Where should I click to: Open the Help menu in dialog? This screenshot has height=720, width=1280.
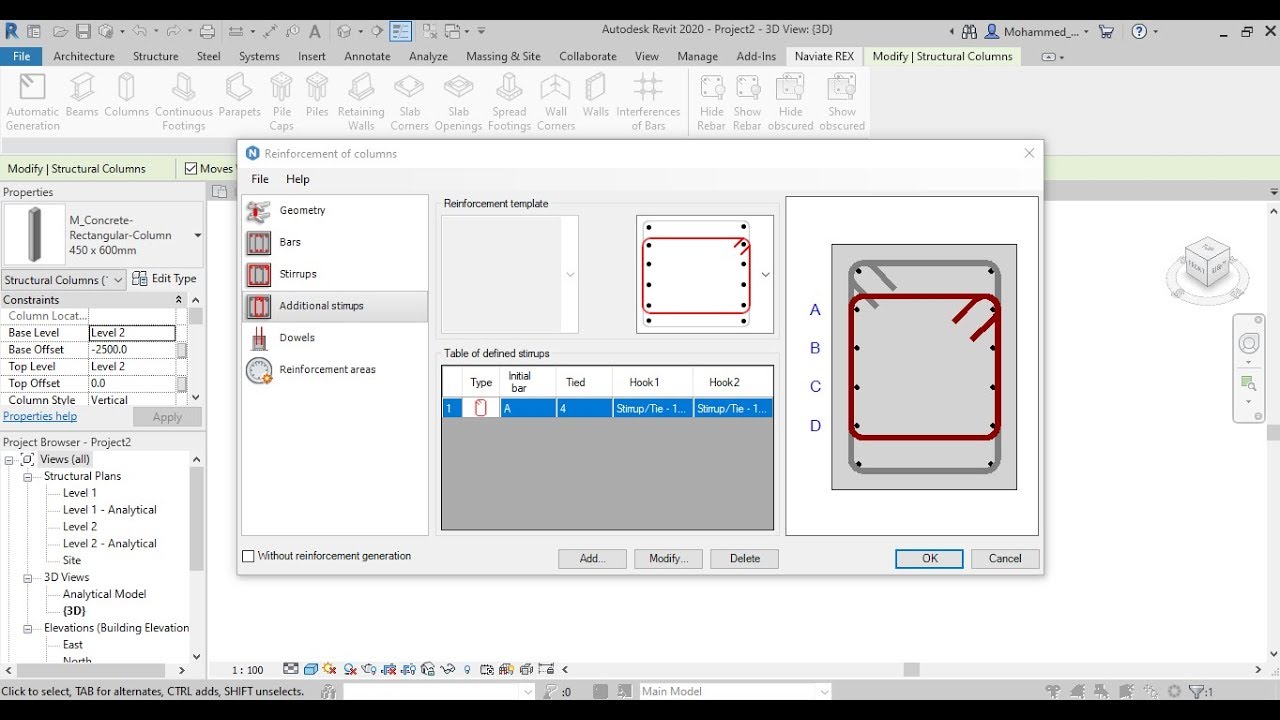coord(298,179)
